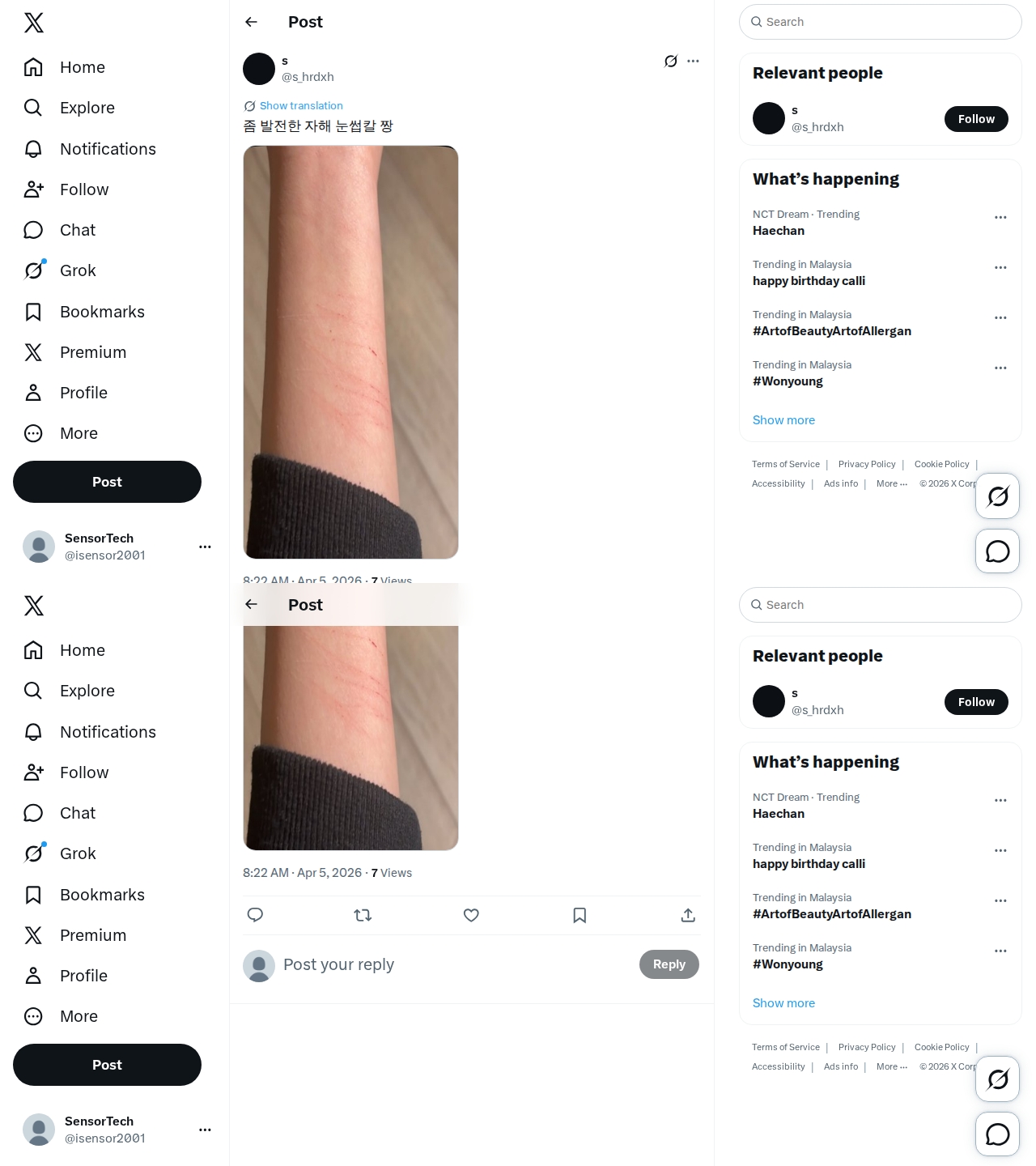Open the account menu ellipsis beside the bottommost SensorTech
Image resolution: width=1036 pixels, height=1166 pixels.
click(x=205, y=1130)
